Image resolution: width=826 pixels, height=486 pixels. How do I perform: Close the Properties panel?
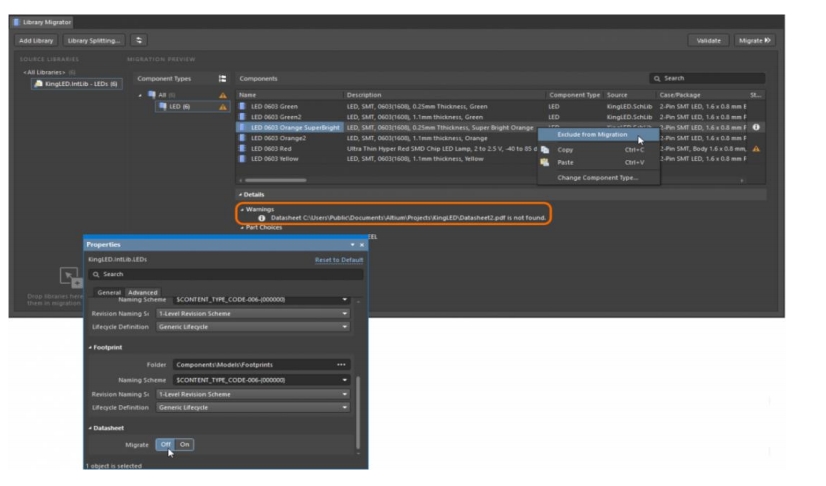pos(362,245)
